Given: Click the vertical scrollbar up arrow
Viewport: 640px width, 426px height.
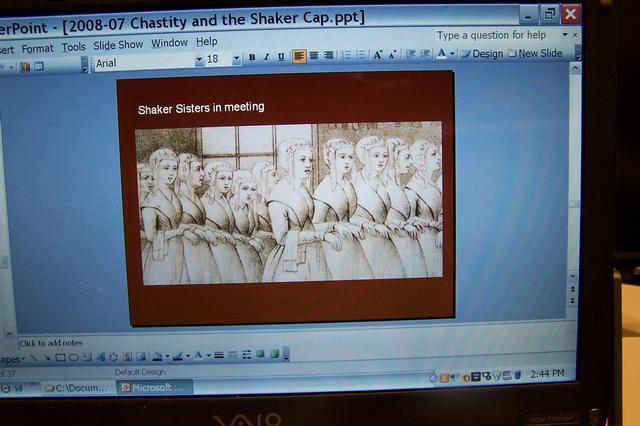Looking at the screenshot, I should [575, 68].
